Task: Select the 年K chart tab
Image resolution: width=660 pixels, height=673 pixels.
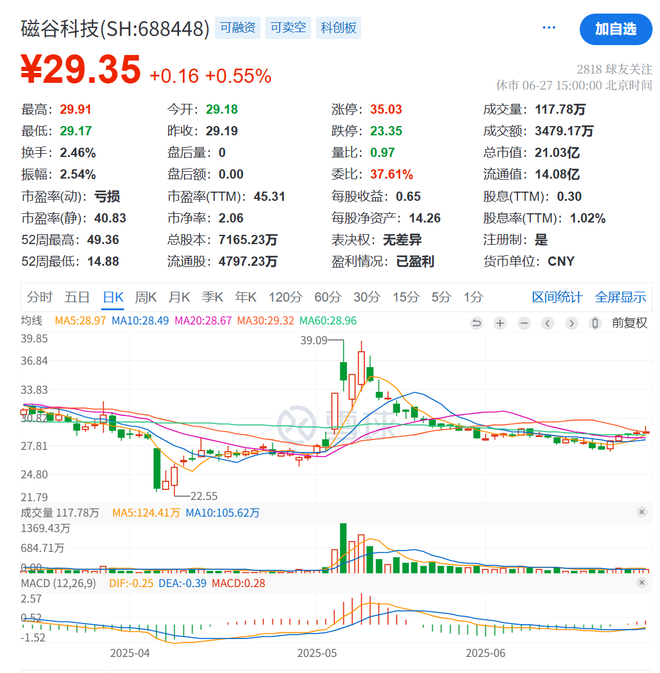Action: [245, 297]
